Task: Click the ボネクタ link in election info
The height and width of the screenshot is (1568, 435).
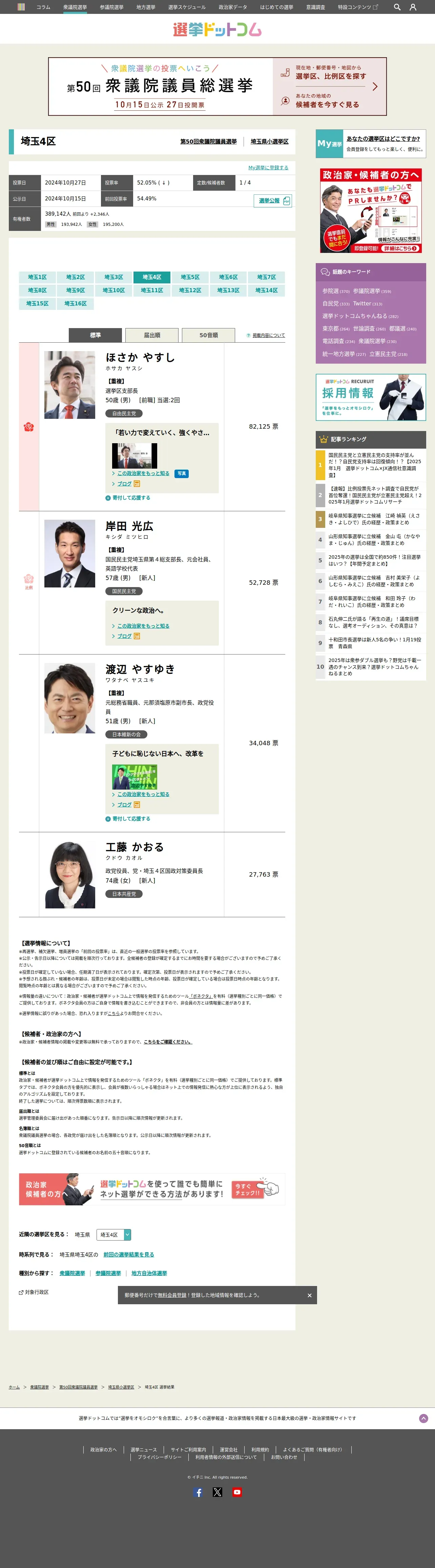Action: click(x=201, y=996)
